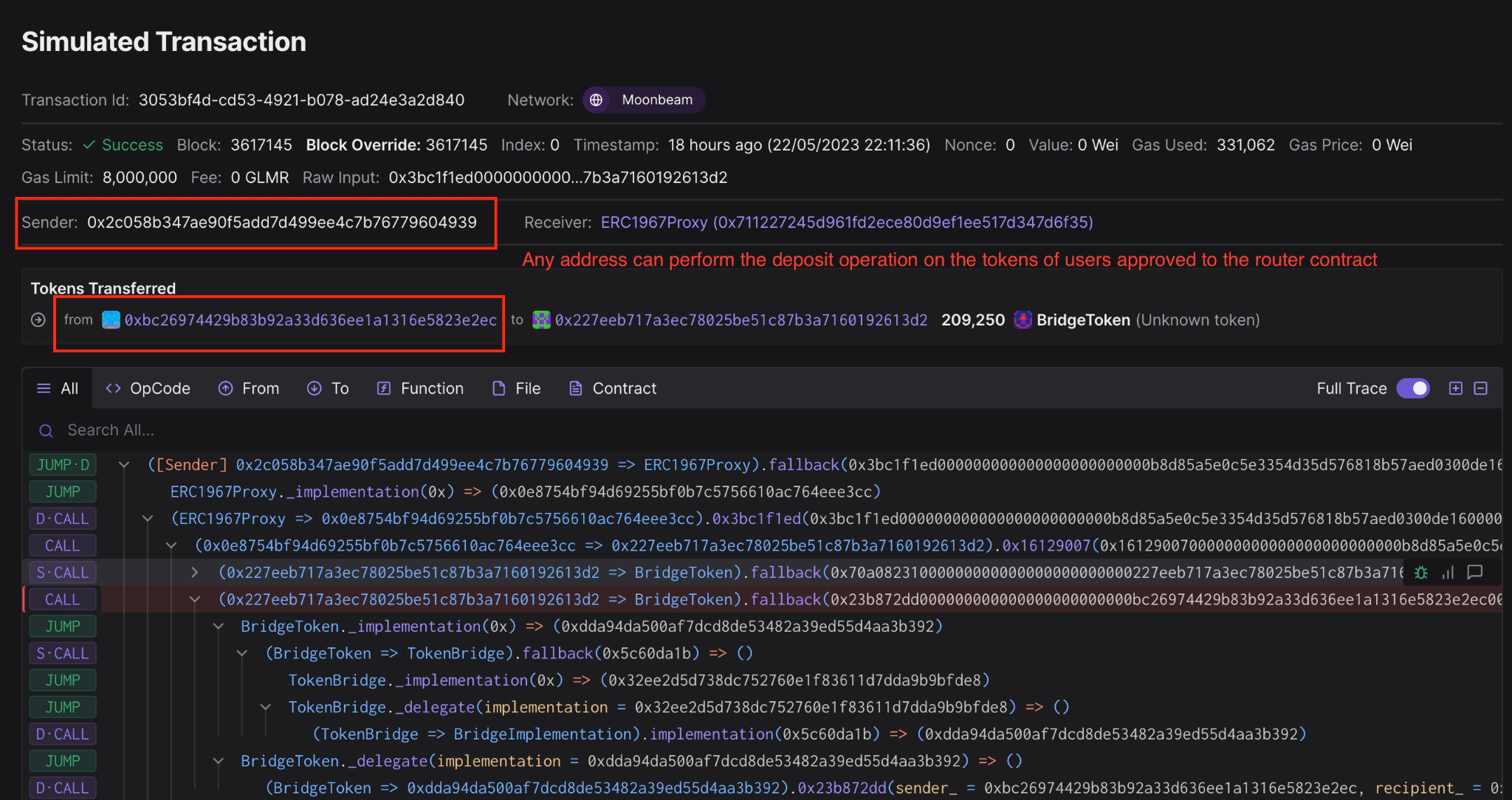Open the gas profiler bar-chart icon
The width and height of the screenshot is (1512, 800).
coord(1448,572)
